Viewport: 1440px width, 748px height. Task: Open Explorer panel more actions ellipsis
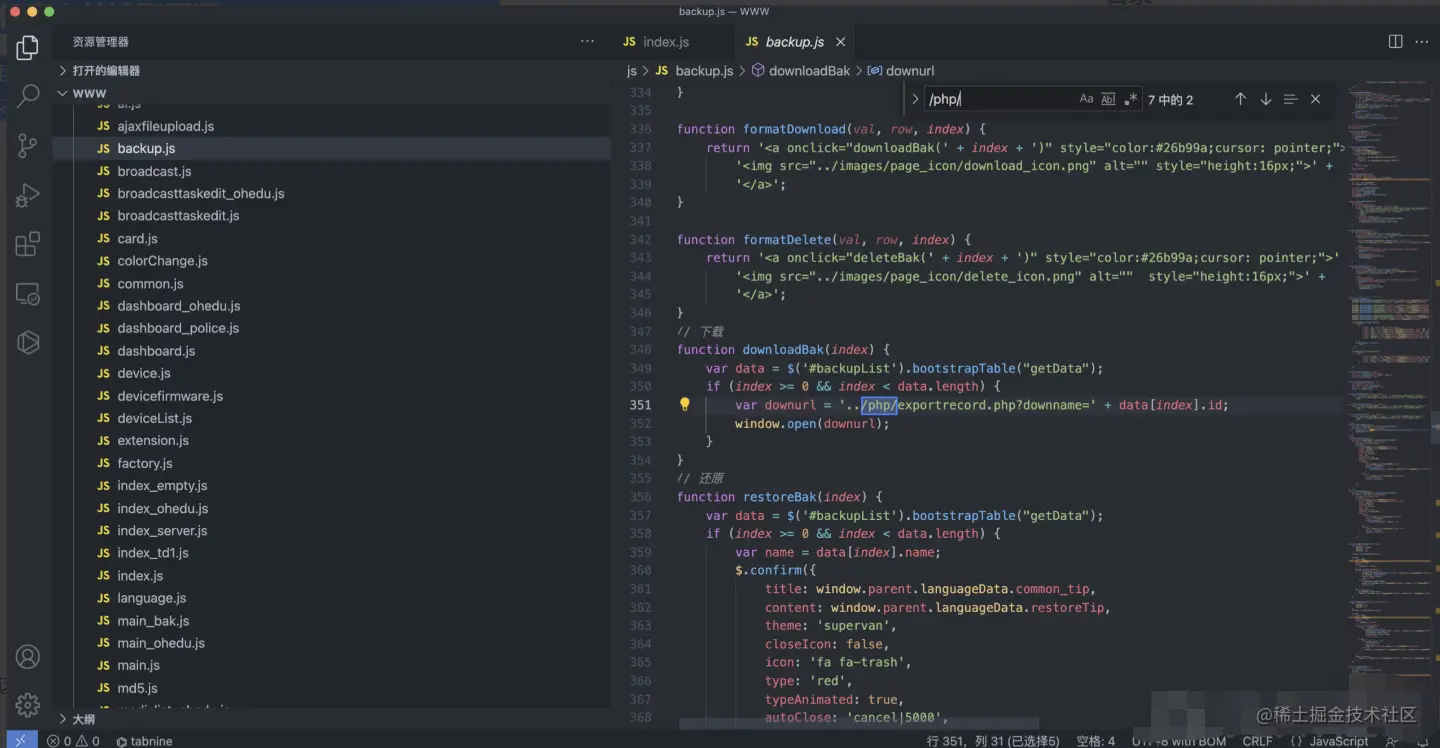[587, 41]
